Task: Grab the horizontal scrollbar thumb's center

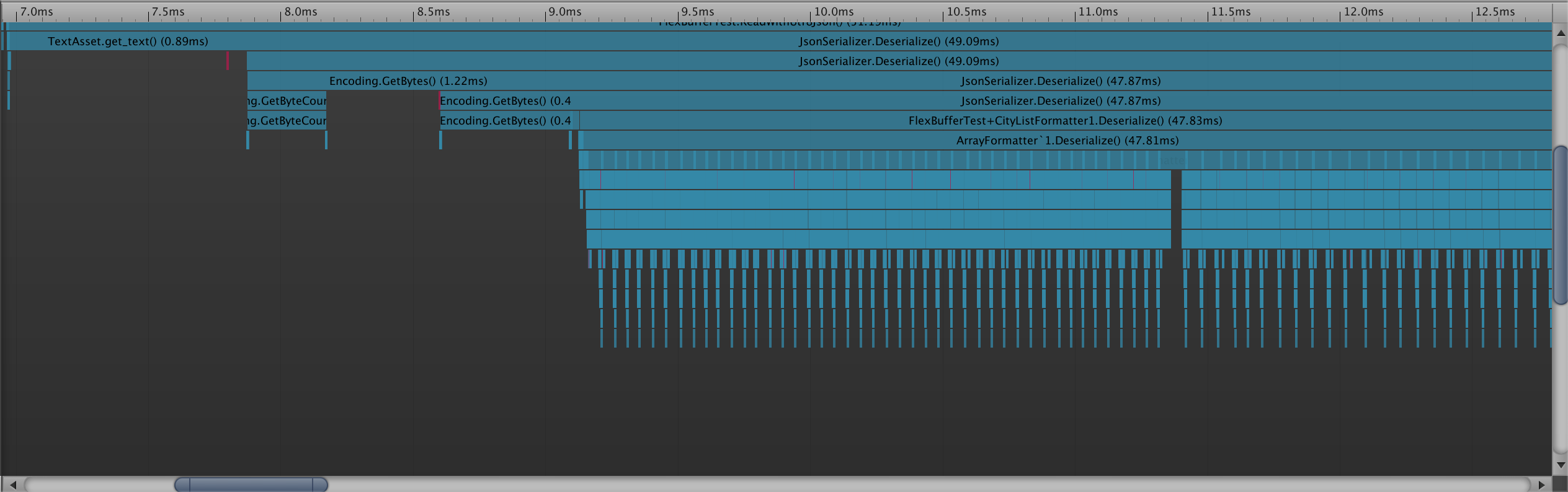Action: (x=251, y=485)
